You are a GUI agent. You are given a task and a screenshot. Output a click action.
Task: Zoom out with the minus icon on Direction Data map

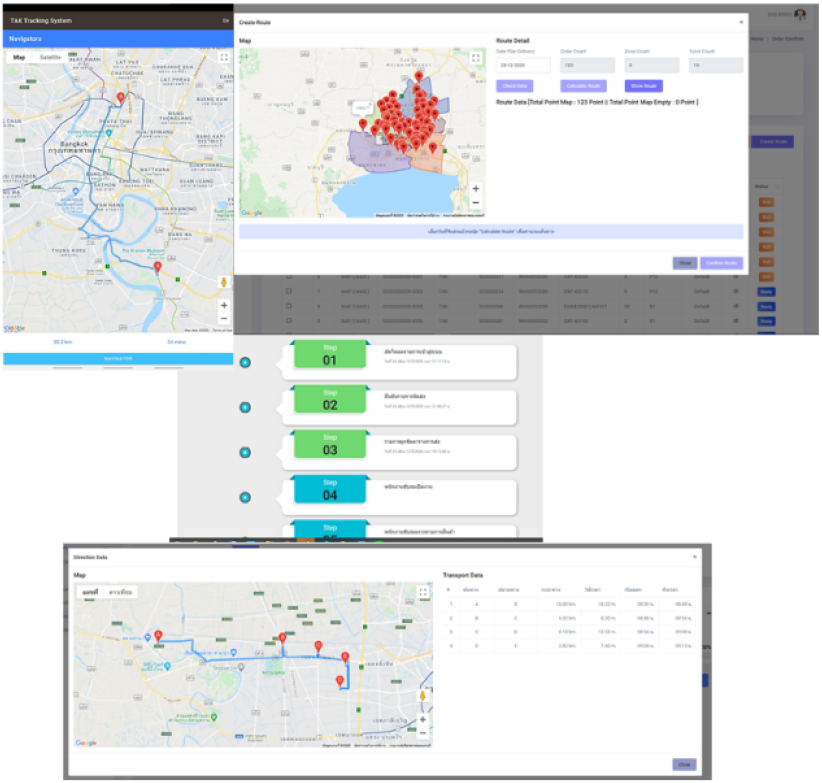click(423, 733)
